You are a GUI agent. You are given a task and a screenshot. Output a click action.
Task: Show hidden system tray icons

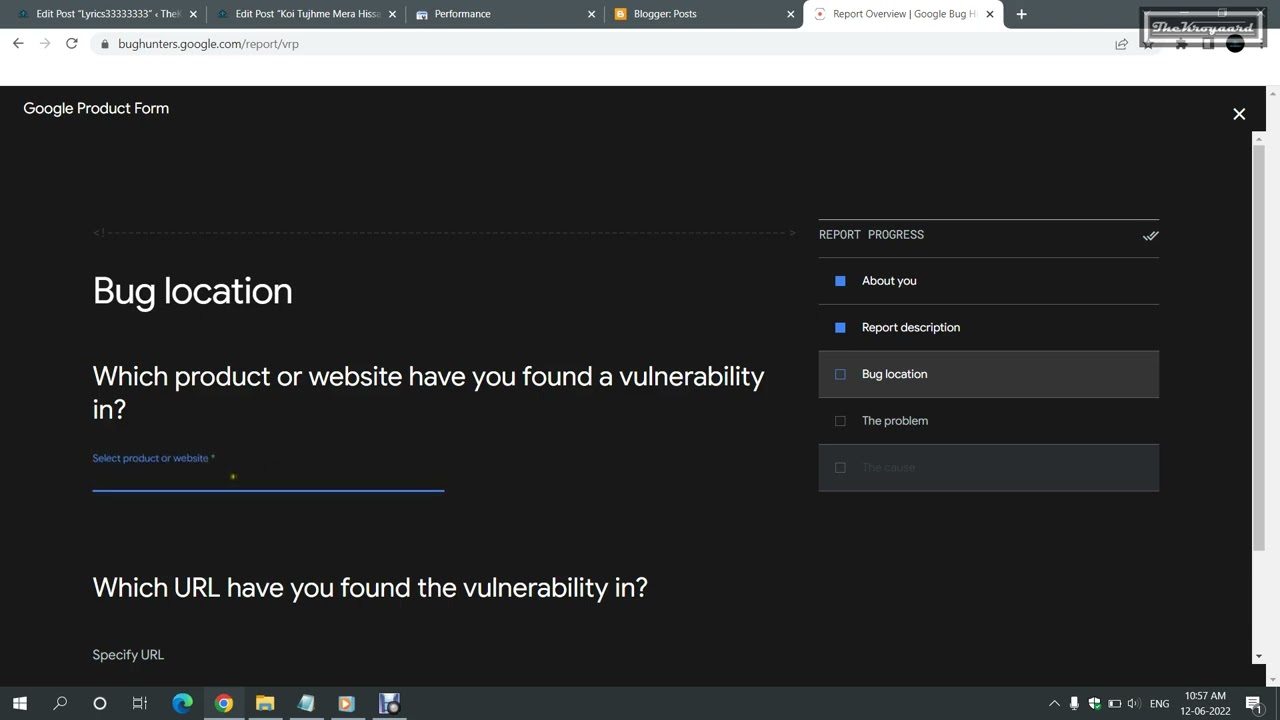pyautogui.click(x=1054, y=704)
